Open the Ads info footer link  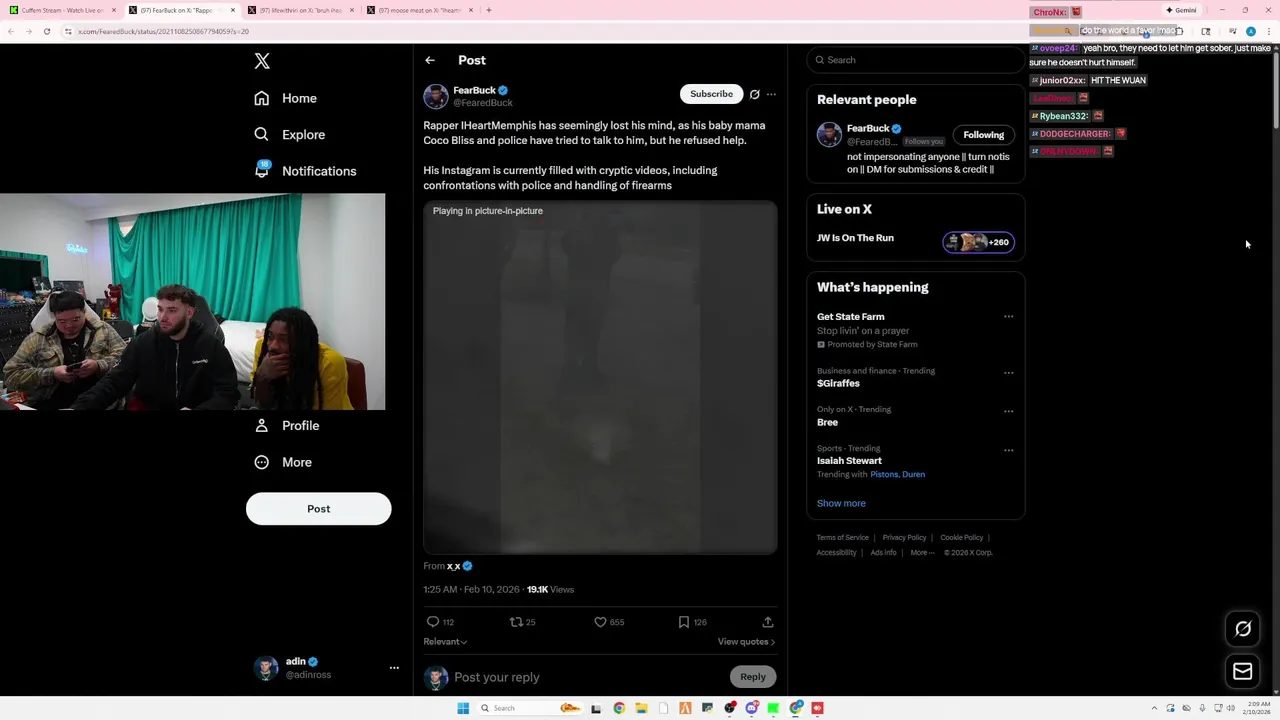[883, 553]
